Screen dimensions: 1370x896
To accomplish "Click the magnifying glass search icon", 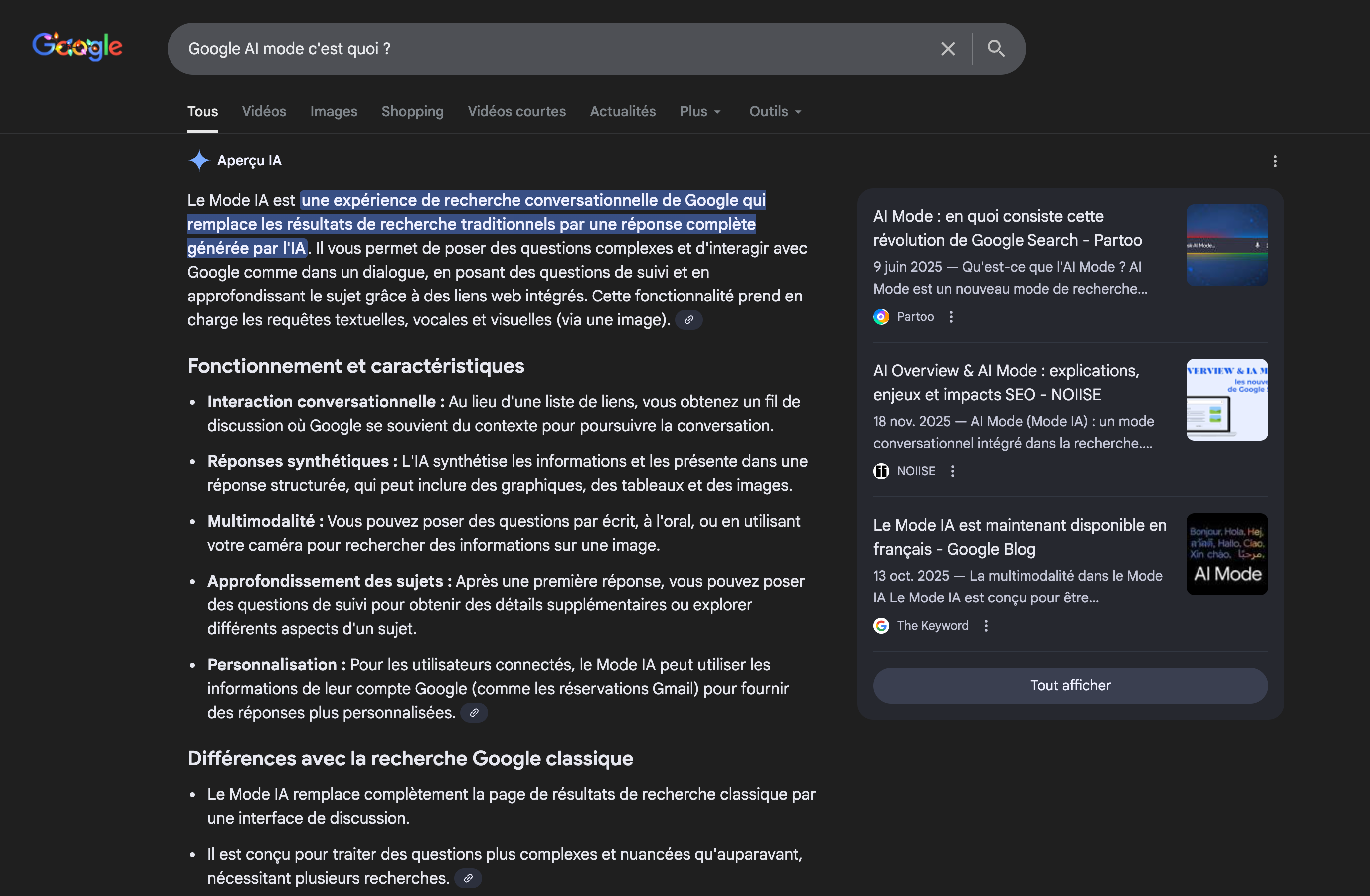I will (x=996, y=49).
